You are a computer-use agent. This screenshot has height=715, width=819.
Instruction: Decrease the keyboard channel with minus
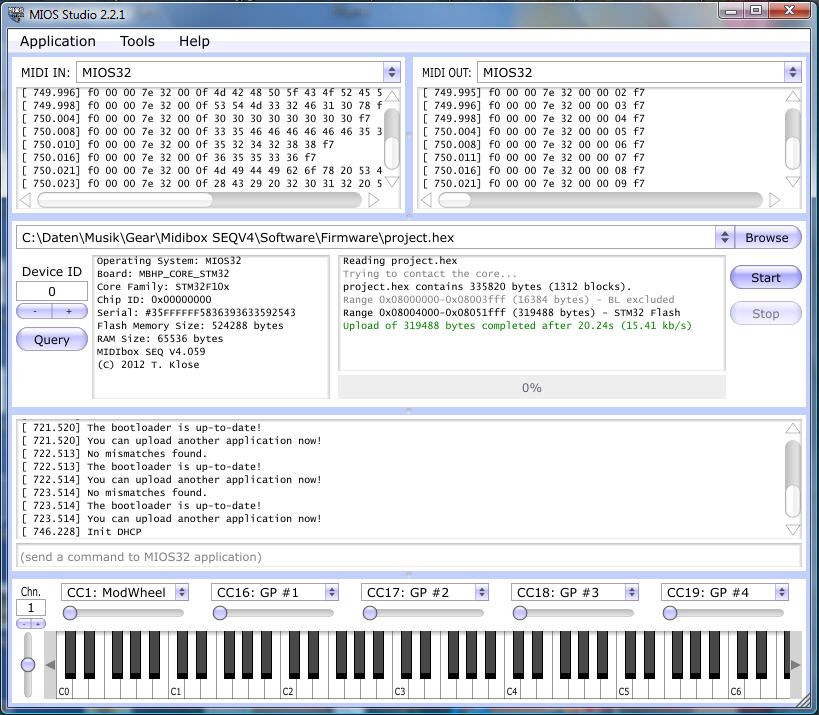point(24,624)
